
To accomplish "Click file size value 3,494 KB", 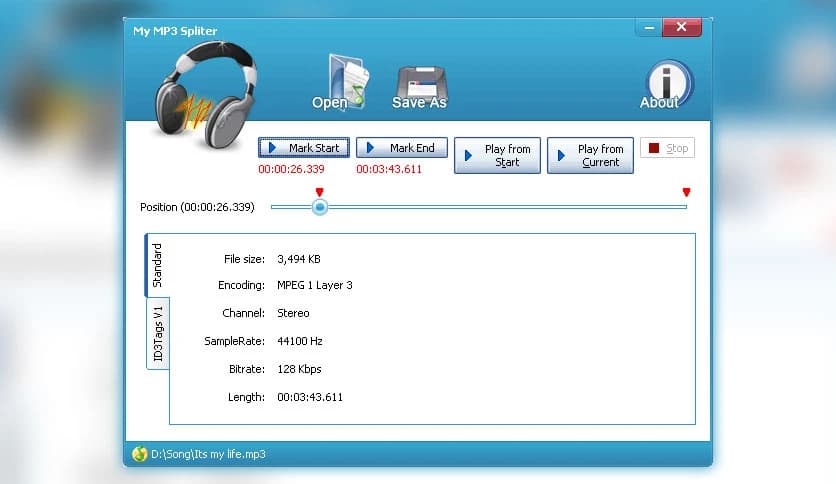I will tap(299, 259).
